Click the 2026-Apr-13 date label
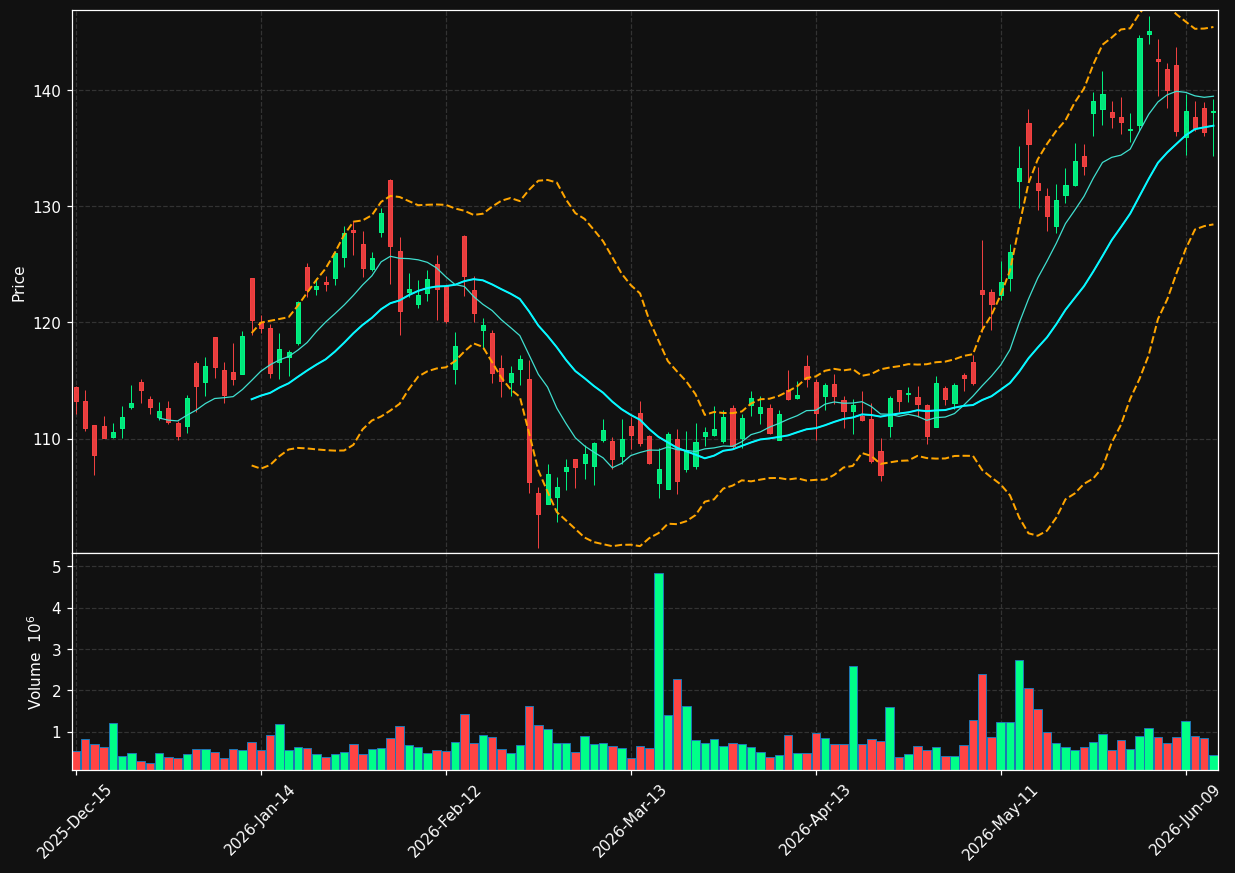 coord(815,820)
